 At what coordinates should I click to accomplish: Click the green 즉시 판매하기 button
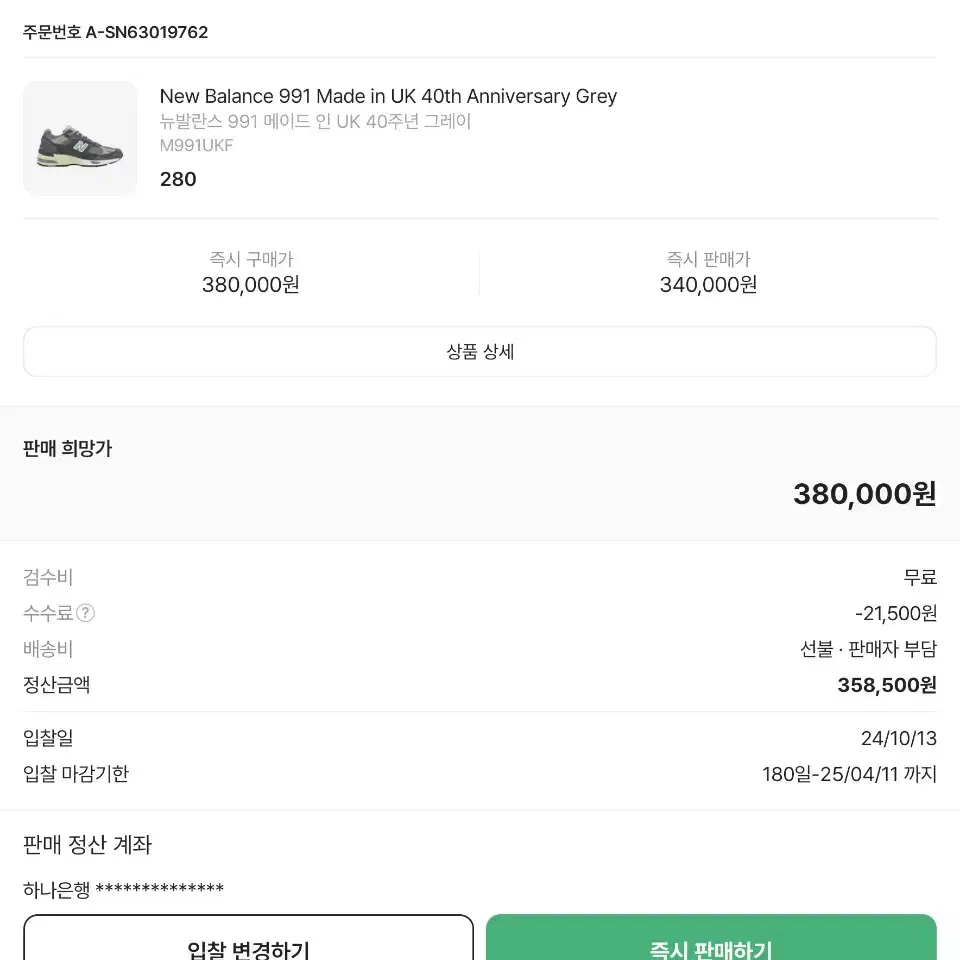[x=711, y=937]
